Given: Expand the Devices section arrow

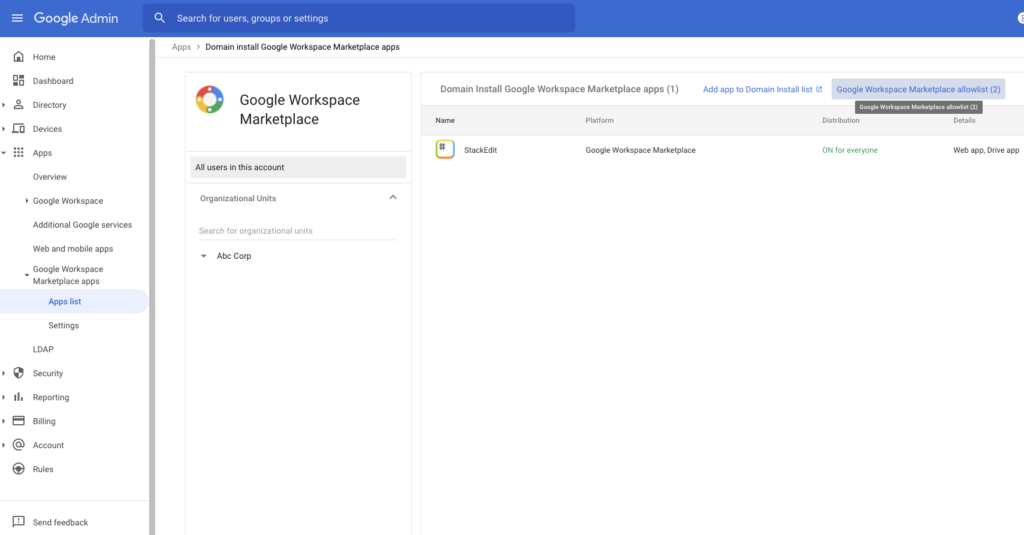Looking at the screenshot, I should tap(4, 129).
